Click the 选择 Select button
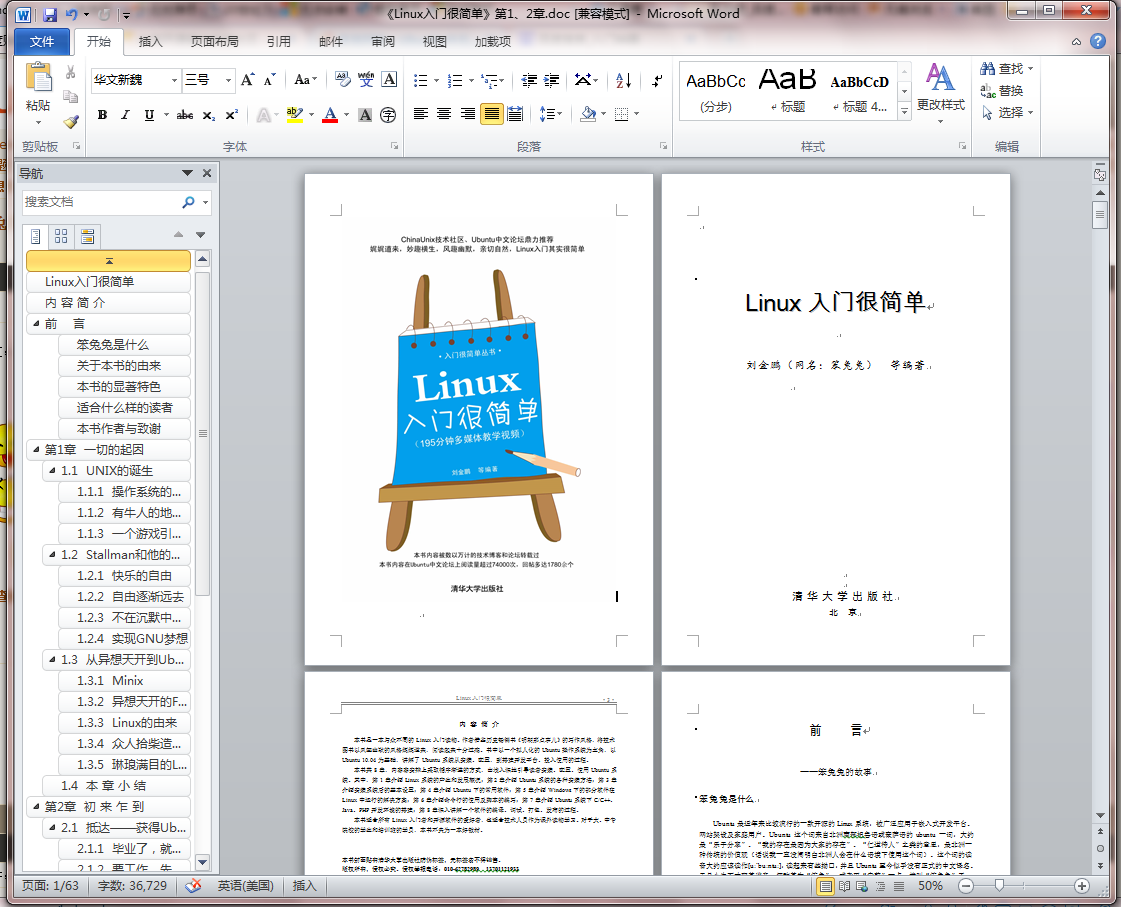The height and width of the screenshot is (907, 1121). coord(1008,113)
